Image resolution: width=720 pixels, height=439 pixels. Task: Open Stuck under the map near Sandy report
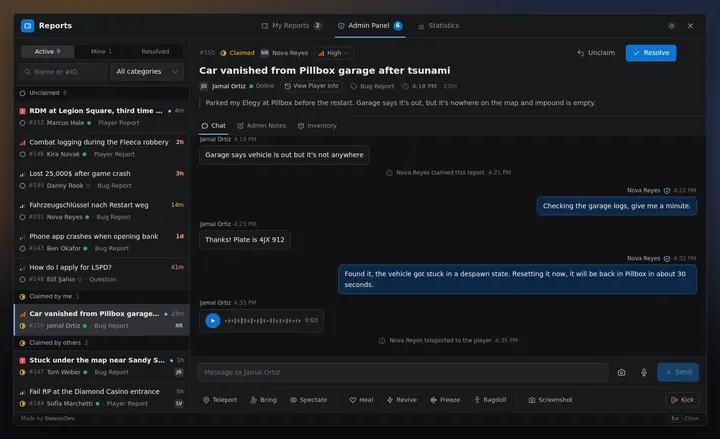pyautogui.click(x=101, y=366)
